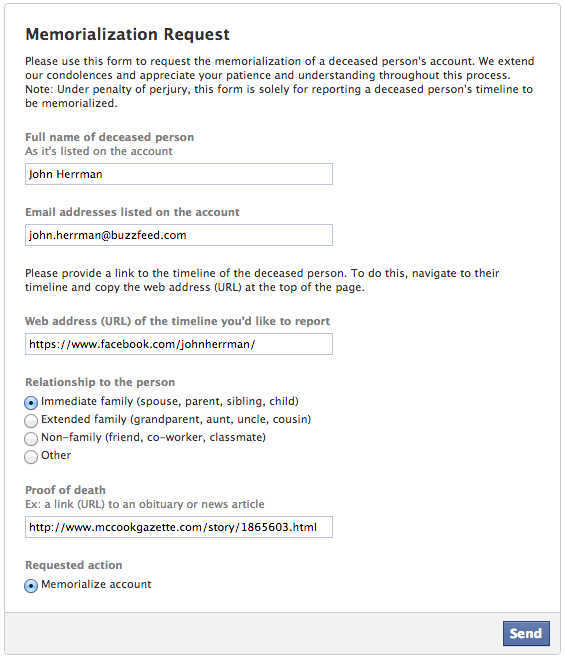Image resolution: width=565 pixels, height=659 pixels.
Task: Focus the full name field containing John Herrman
Action: point(179,174)
